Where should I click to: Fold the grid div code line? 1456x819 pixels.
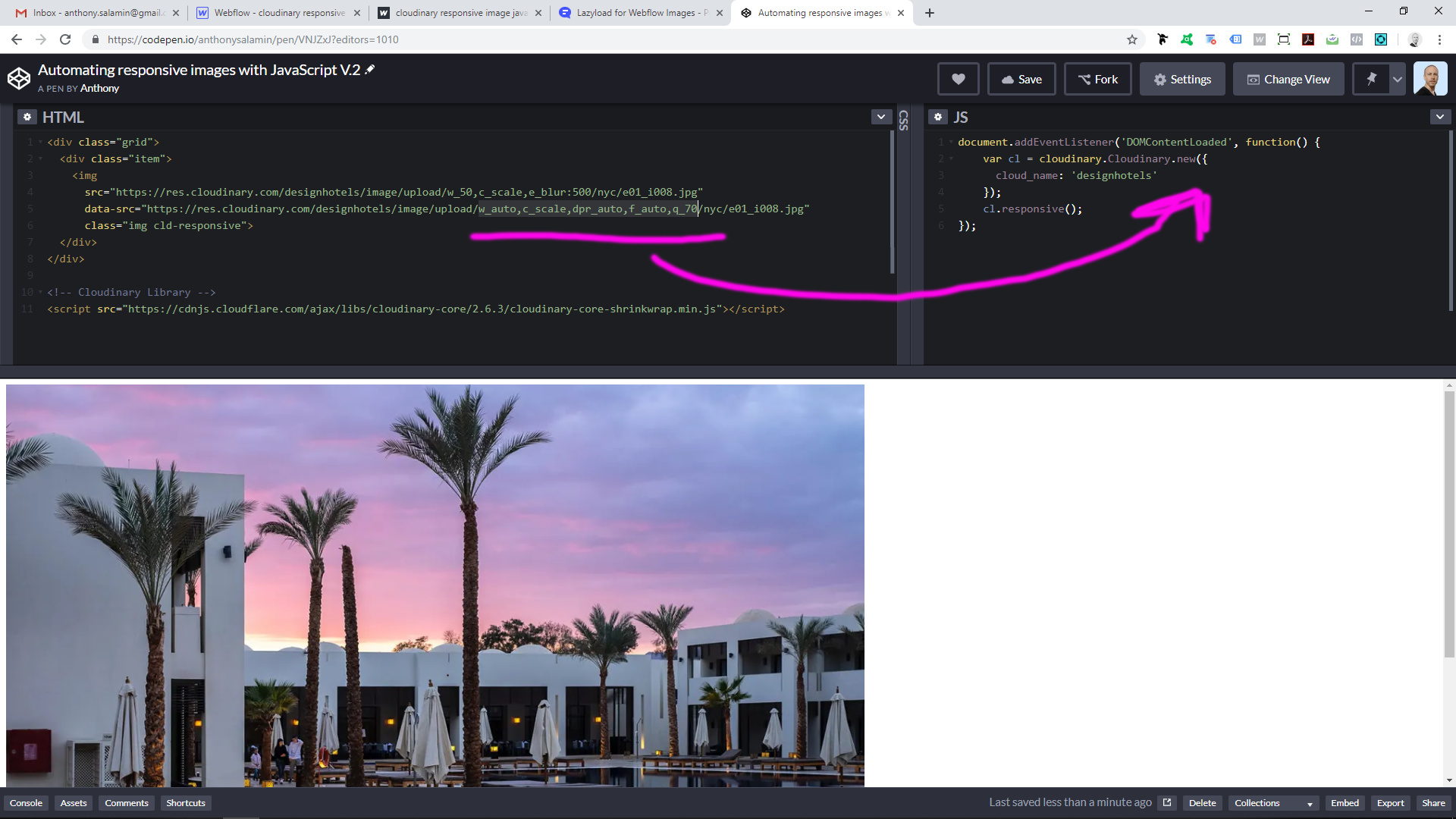tap(40, 142)
